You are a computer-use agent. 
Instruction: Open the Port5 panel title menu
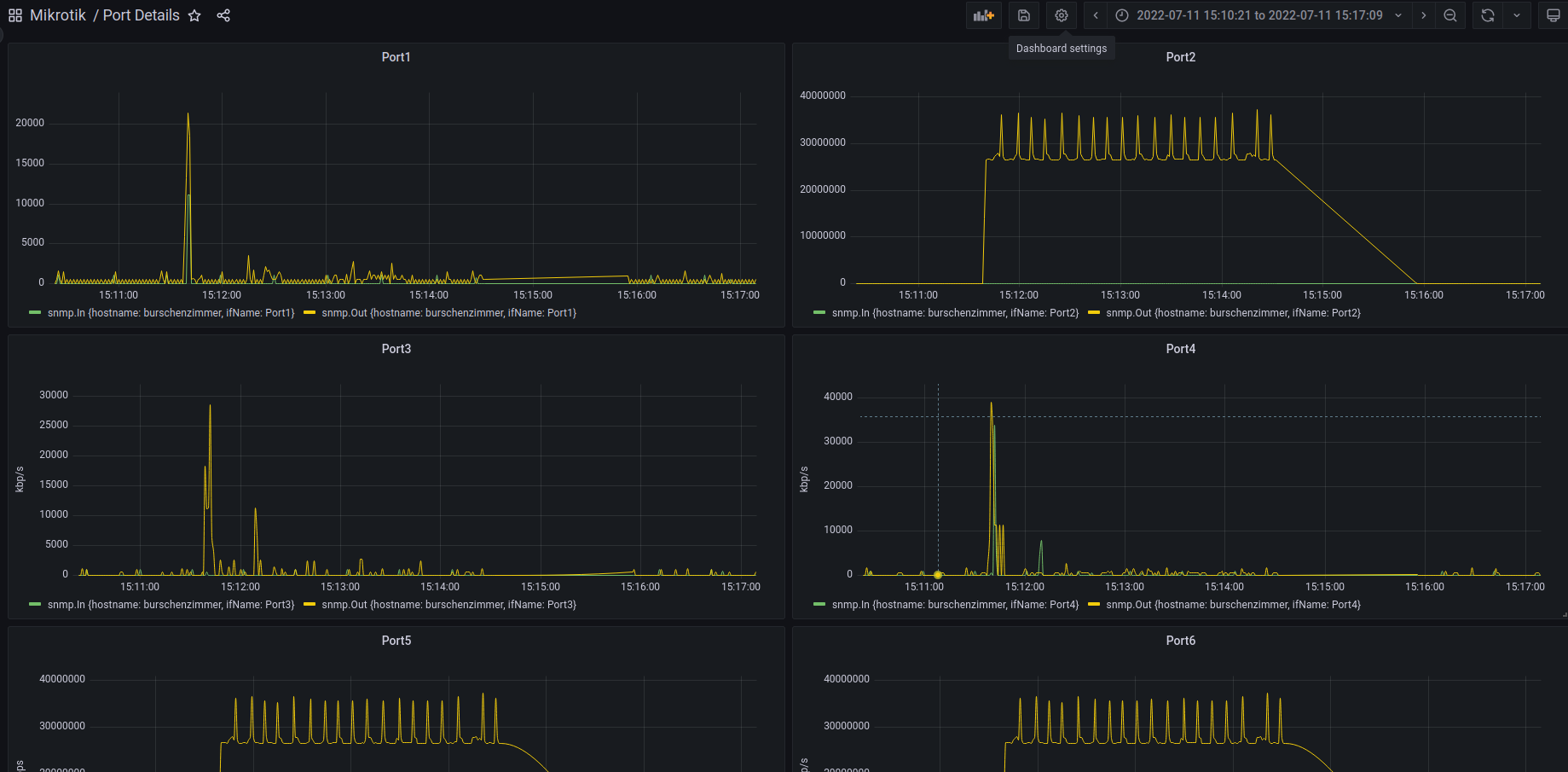[396, 640]
